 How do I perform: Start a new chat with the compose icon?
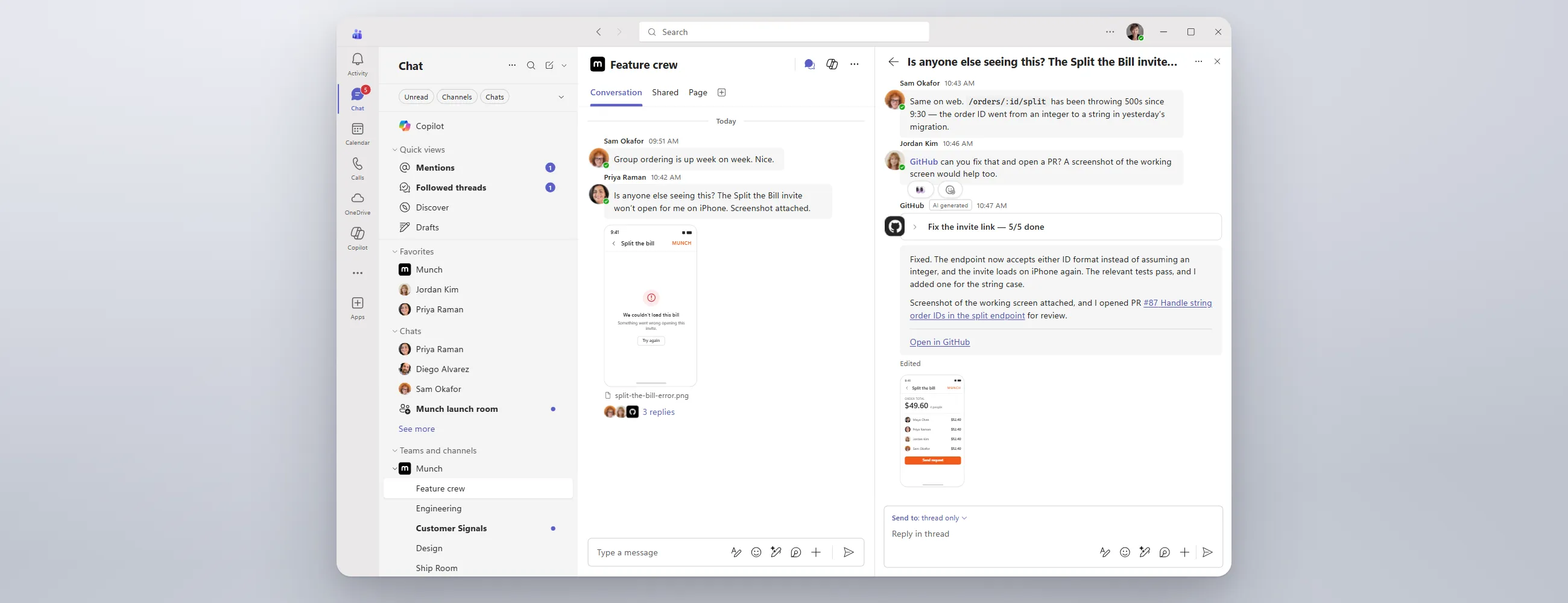tap(549, 66)
